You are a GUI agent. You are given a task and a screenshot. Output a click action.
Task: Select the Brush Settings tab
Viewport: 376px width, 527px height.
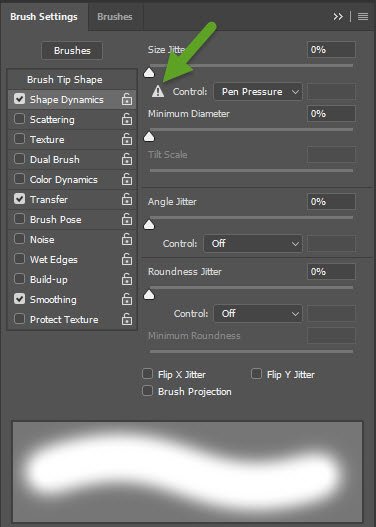(44, 16)
